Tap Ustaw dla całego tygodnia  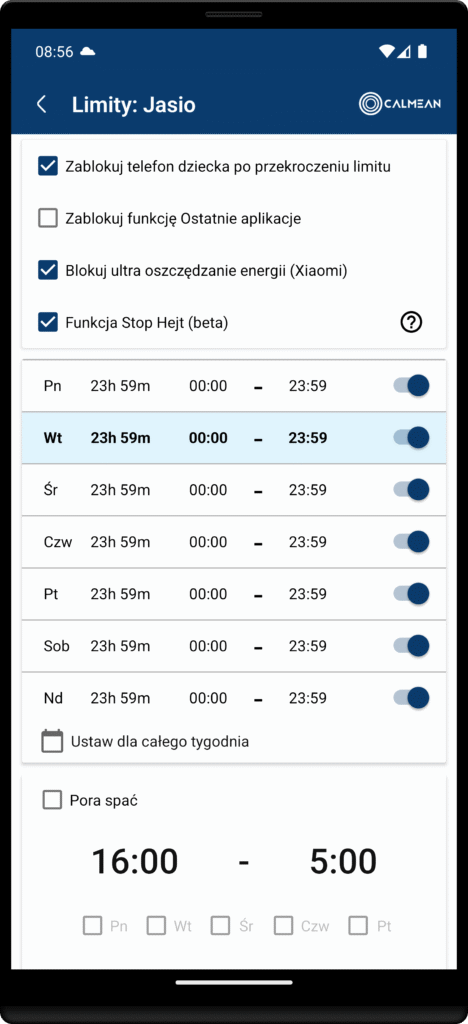click(160, 742)
